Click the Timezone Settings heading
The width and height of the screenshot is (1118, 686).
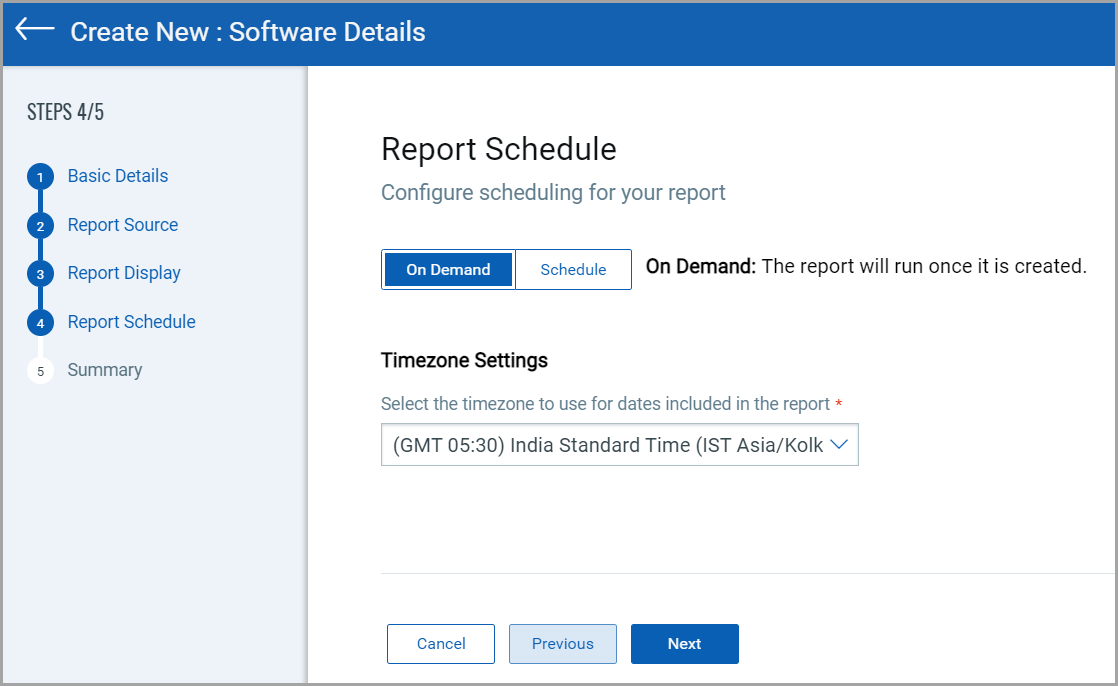[464, 360]
